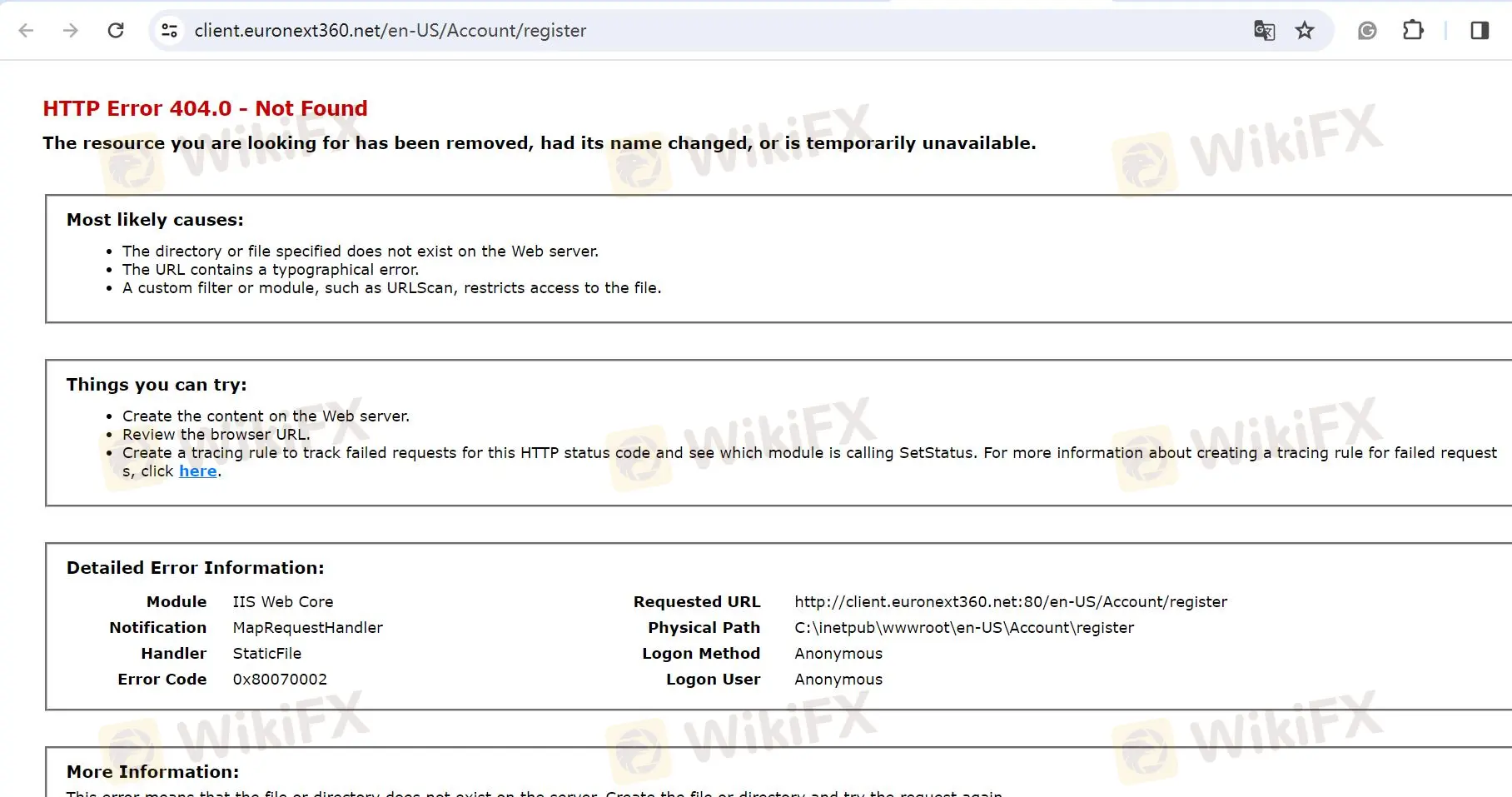Click the "Detailed Error Information" heading

click(196, 568)
